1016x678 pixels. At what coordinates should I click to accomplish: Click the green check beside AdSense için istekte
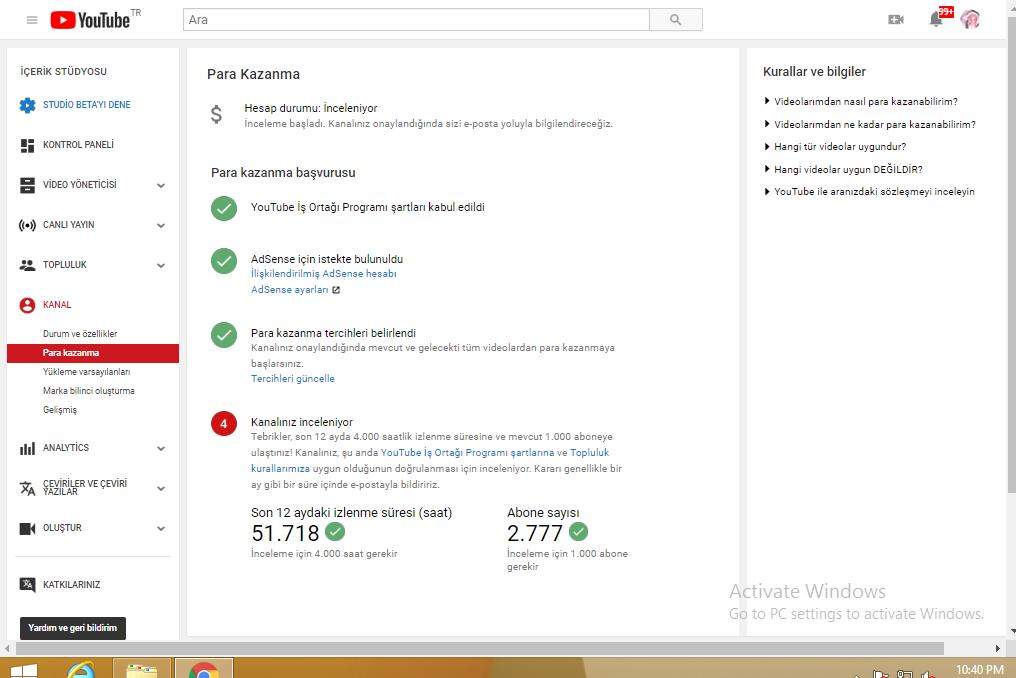point(224,261)
